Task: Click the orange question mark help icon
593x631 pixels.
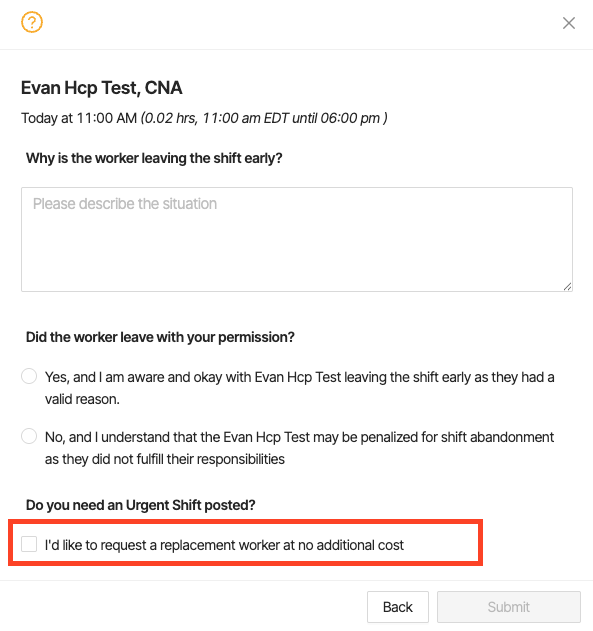Action: pyautogui.click(x=32, y=22)
